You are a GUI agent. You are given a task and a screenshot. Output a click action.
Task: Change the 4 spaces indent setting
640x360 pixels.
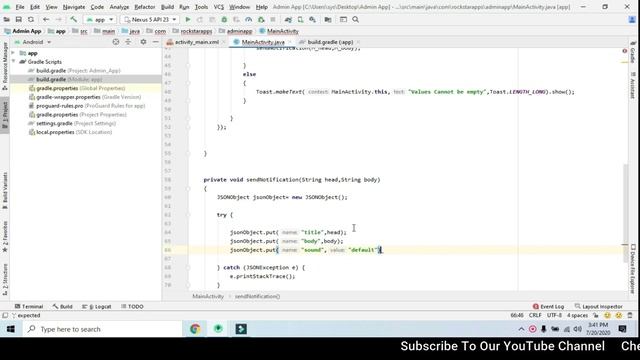coord(578,316)
